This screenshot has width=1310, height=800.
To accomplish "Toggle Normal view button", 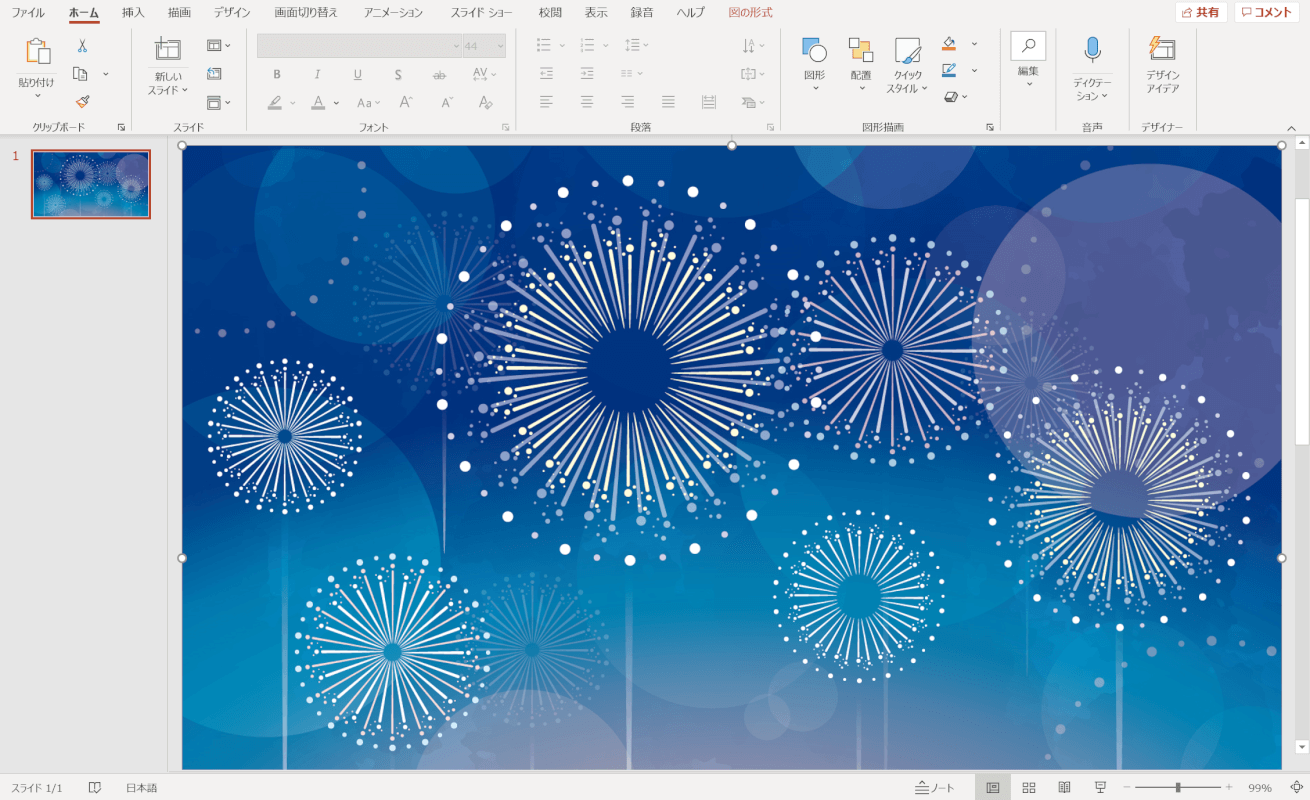I will pos(992,788).
